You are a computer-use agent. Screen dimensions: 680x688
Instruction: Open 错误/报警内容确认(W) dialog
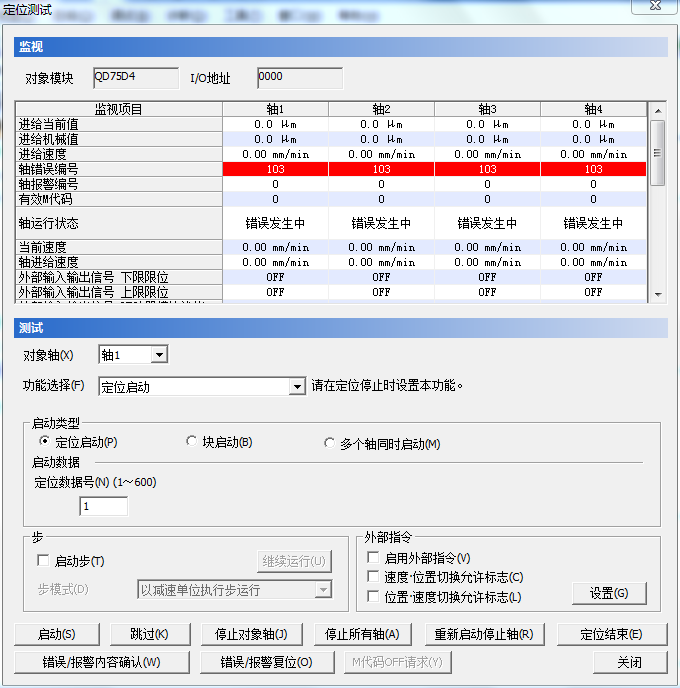tap(100, 662)
